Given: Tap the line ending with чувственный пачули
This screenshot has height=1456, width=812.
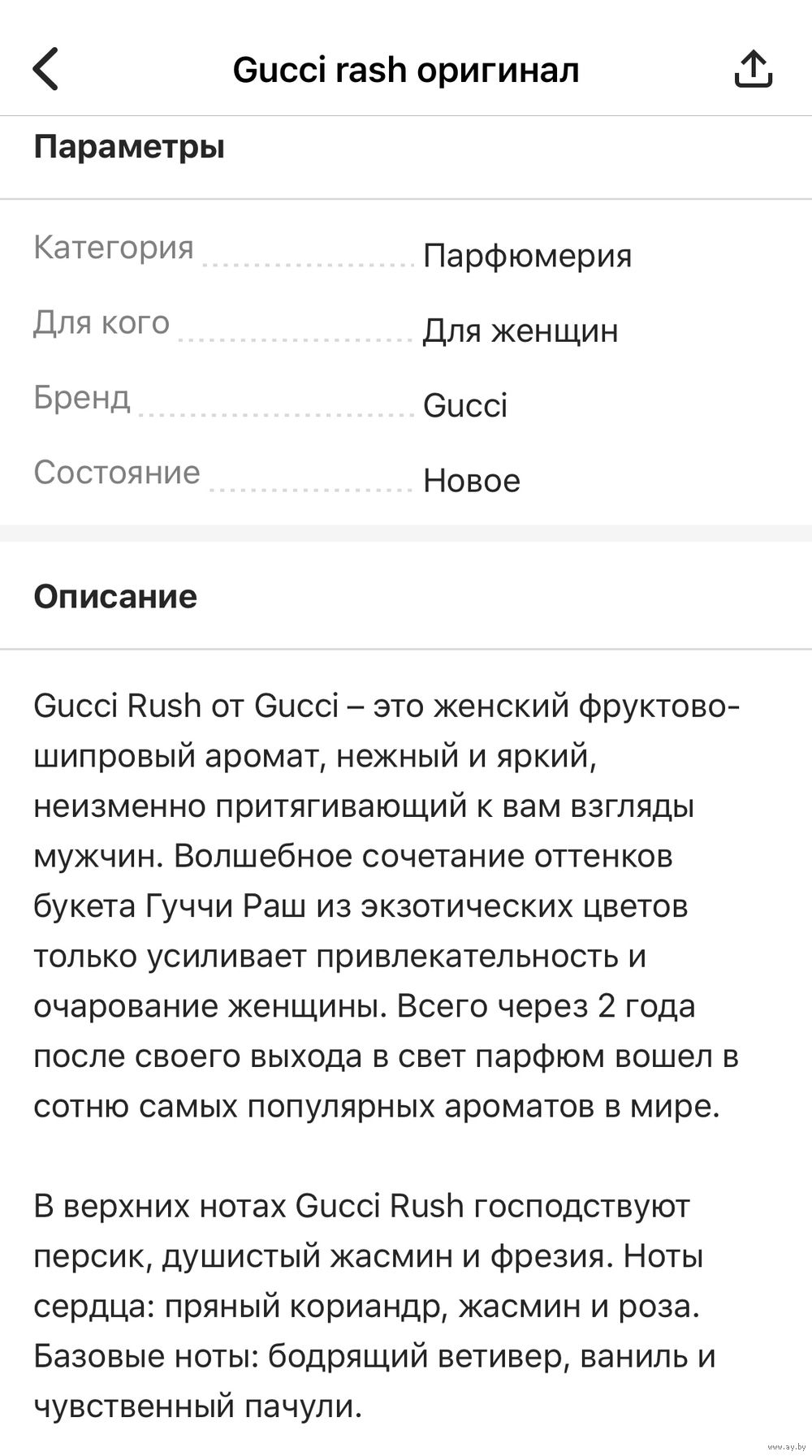Looking at the screenshot, I should [x=197, y=1406].
